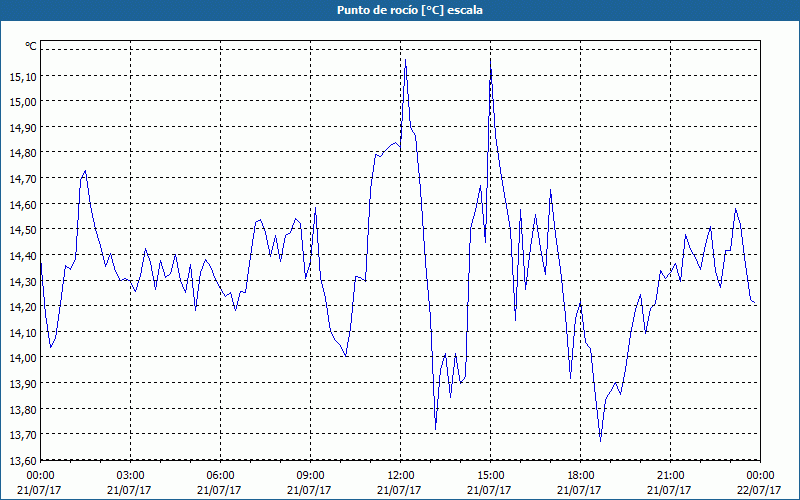Click the 13,80 scale label
Viewport: 800px width, 500px height.
[x=23, y=409]
